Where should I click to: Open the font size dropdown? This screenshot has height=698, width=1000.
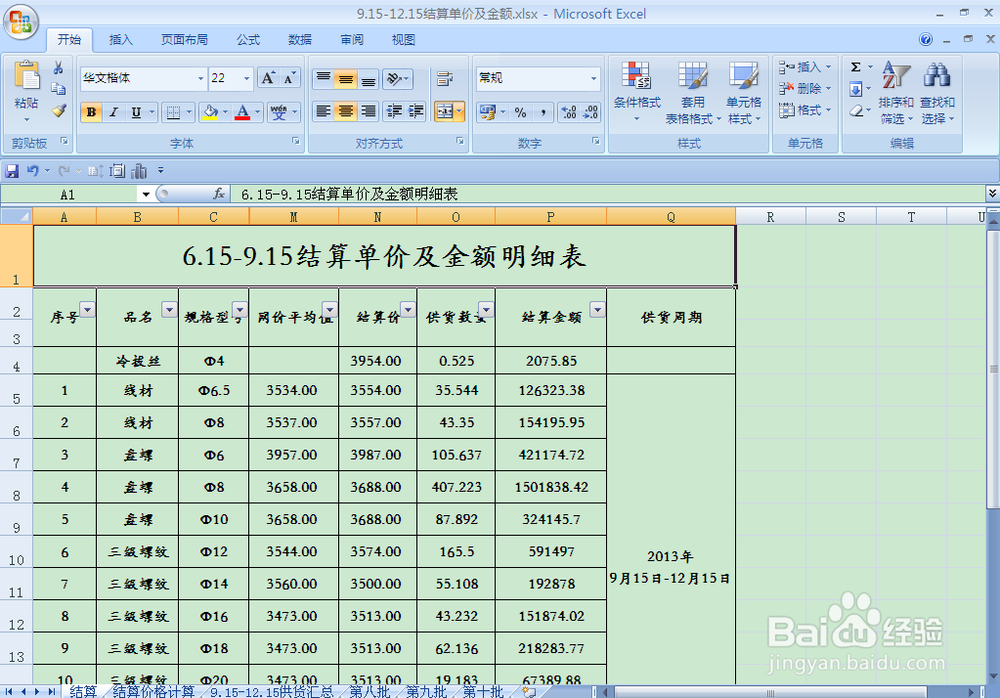243,78
